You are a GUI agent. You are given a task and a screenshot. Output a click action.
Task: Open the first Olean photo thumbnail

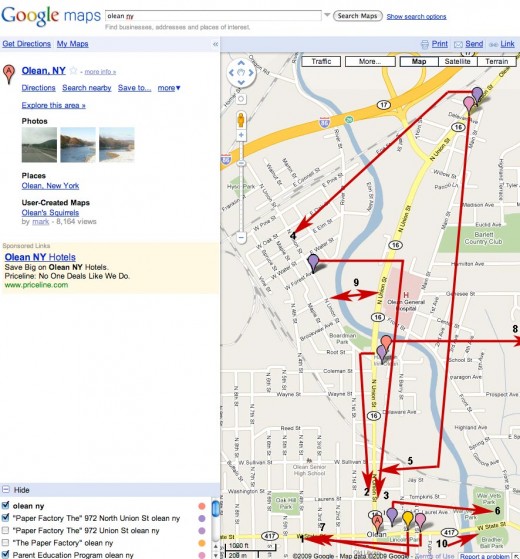[39, 145]
